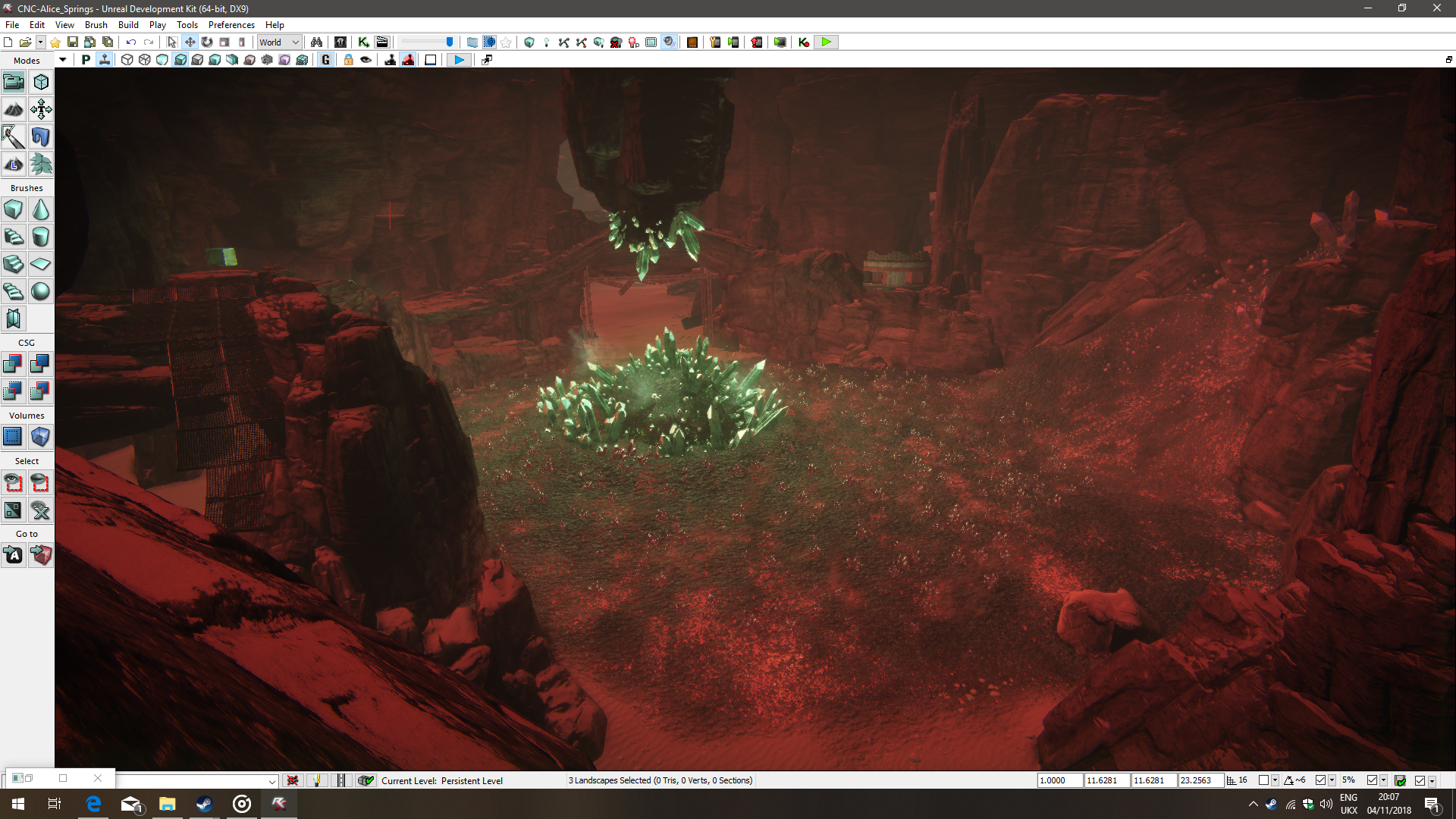Click the viewport maximize/restore icon at top right
This screenshot has height=819, width=1456.
point(1448,60)
